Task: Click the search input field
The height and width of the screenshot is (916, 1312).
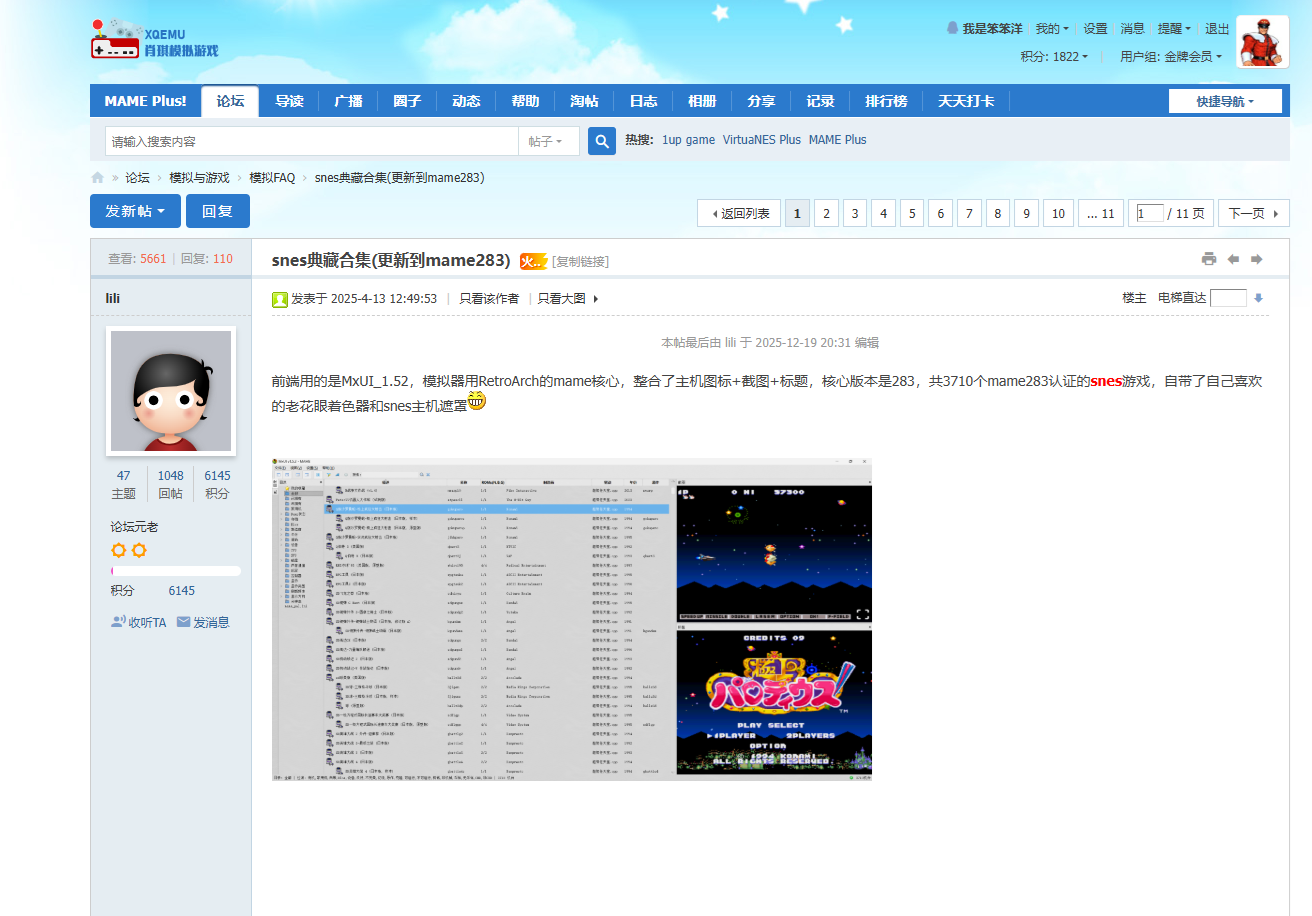Action: tap(311, 141)
